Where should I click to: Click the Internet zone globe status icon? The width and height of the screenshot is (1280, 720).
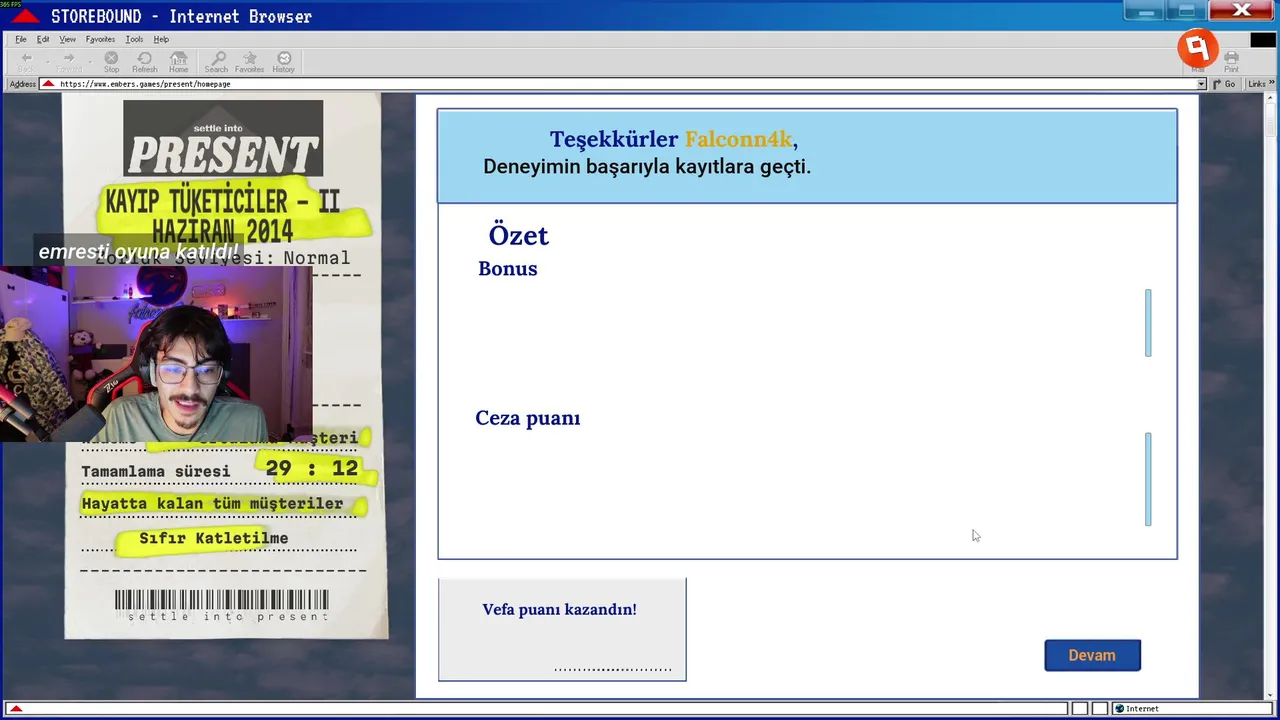pos(1119,709)
